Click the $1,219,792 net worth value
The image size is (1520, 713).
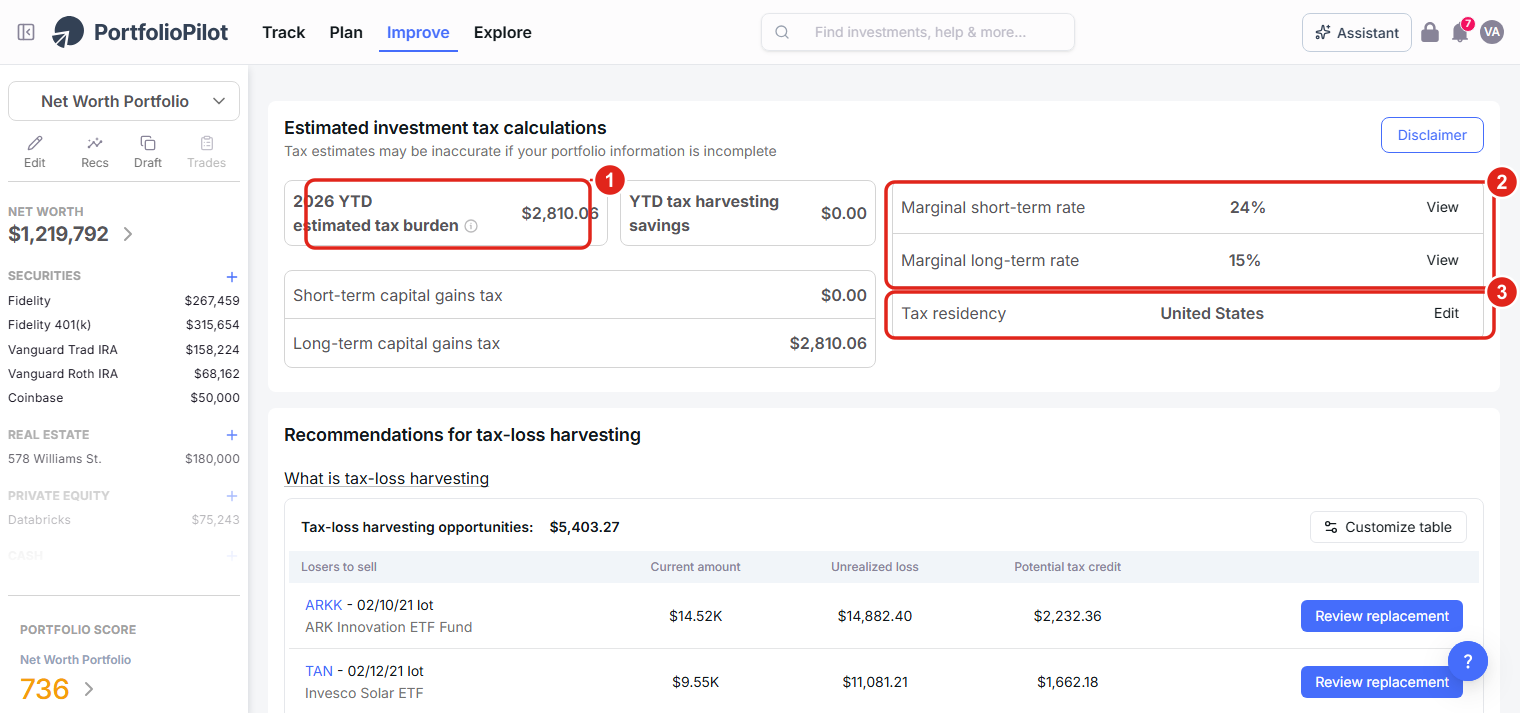pyautogui.click(x=58, y=234)
